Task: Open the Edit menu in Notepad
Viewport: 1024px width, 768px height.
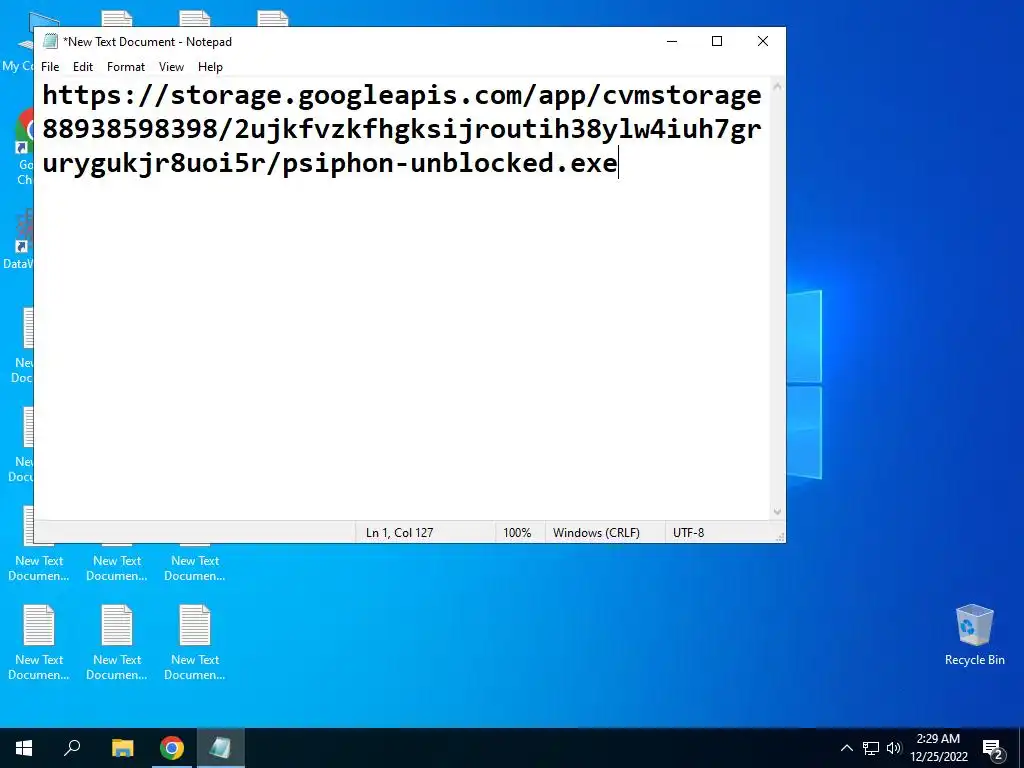Action: tap(82, 67)
